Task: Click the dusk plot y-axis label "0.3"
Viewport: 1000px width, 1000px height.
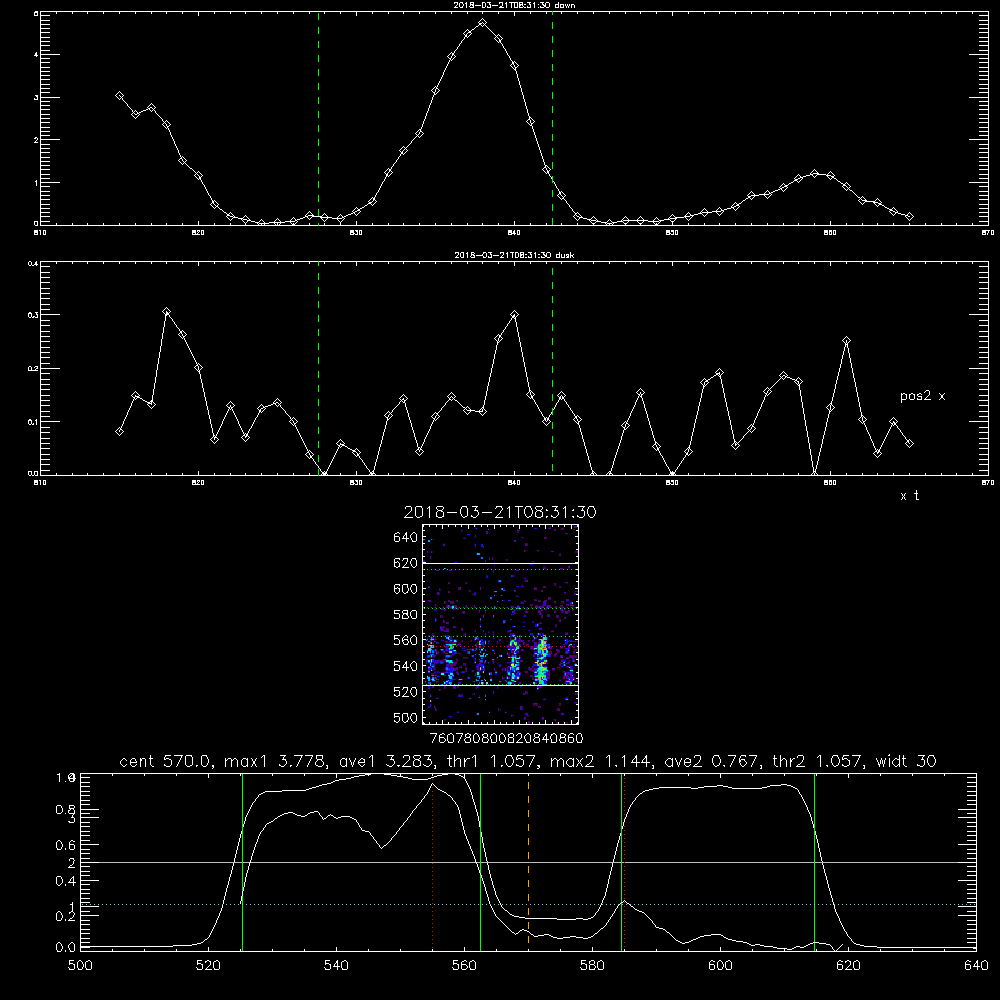Action: 33,315
